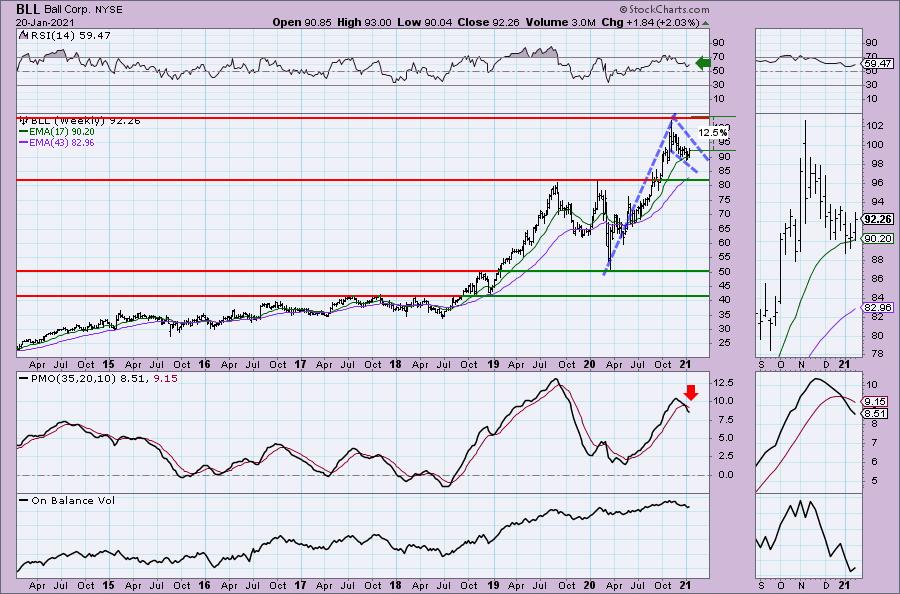900x594 pixels.
Task: Click year 21 on the main price panel axis
Action: [x=685, y=364]
